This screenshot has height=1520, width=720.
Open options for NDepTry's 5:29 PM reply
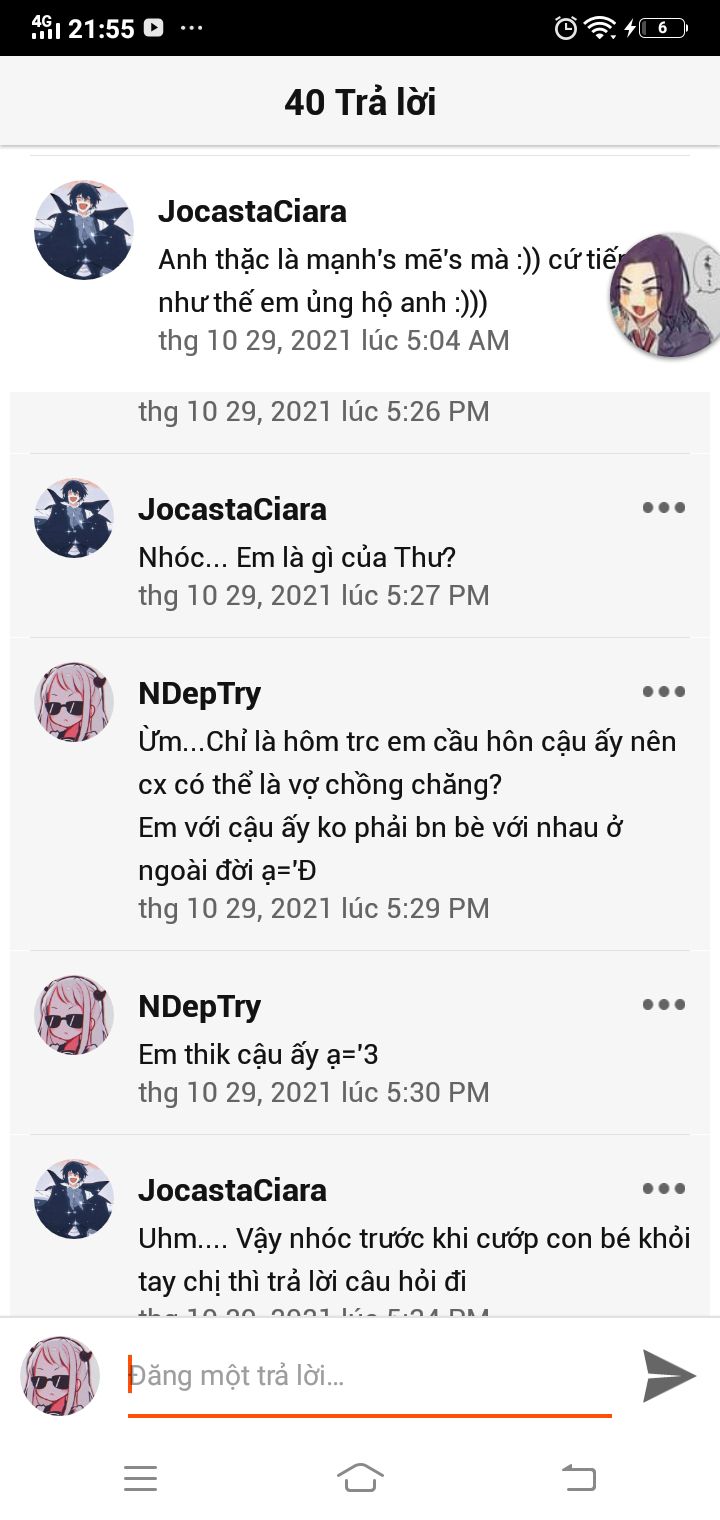(664, 692)
